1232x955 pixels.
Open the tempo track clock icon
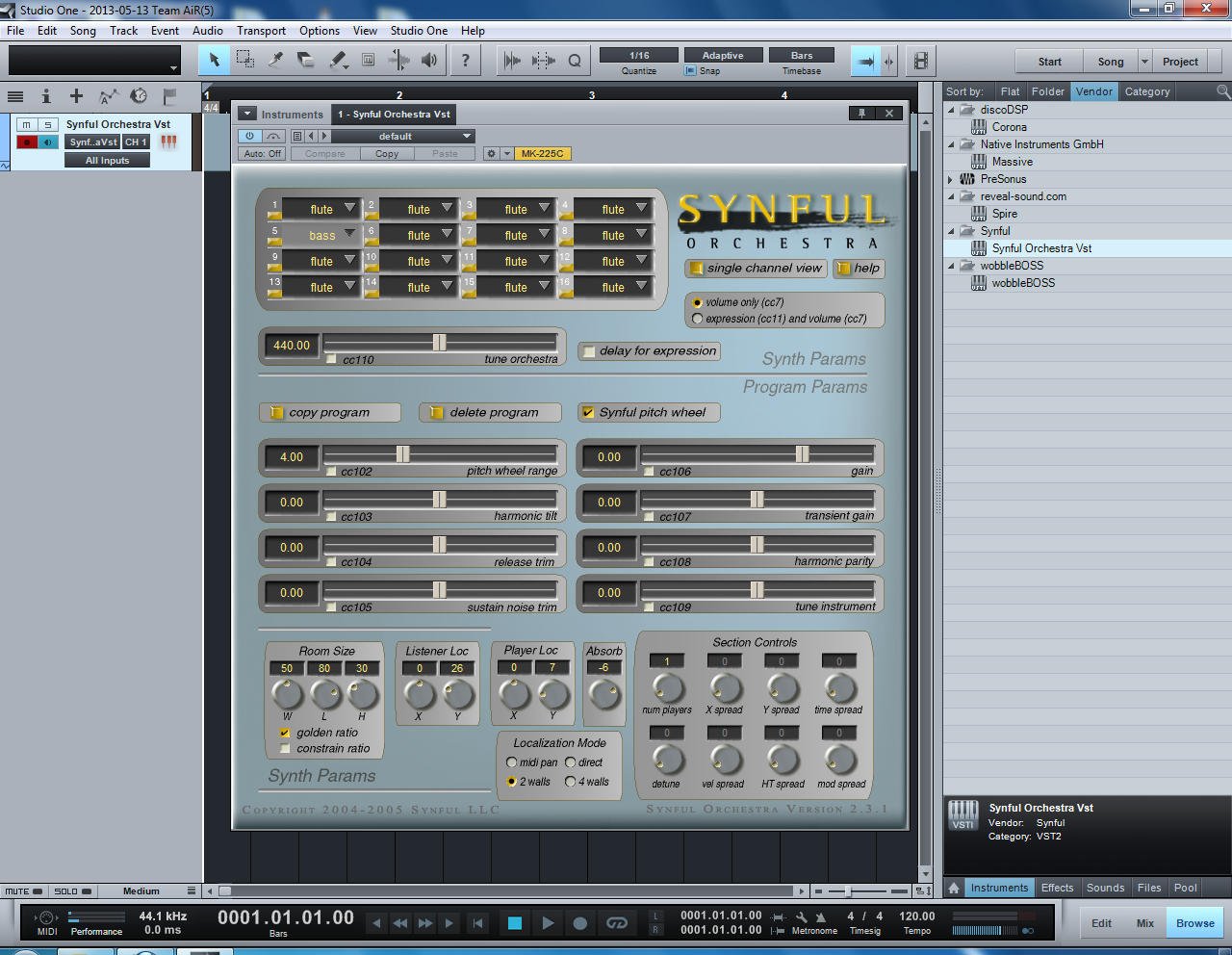[x=139, y=96]
